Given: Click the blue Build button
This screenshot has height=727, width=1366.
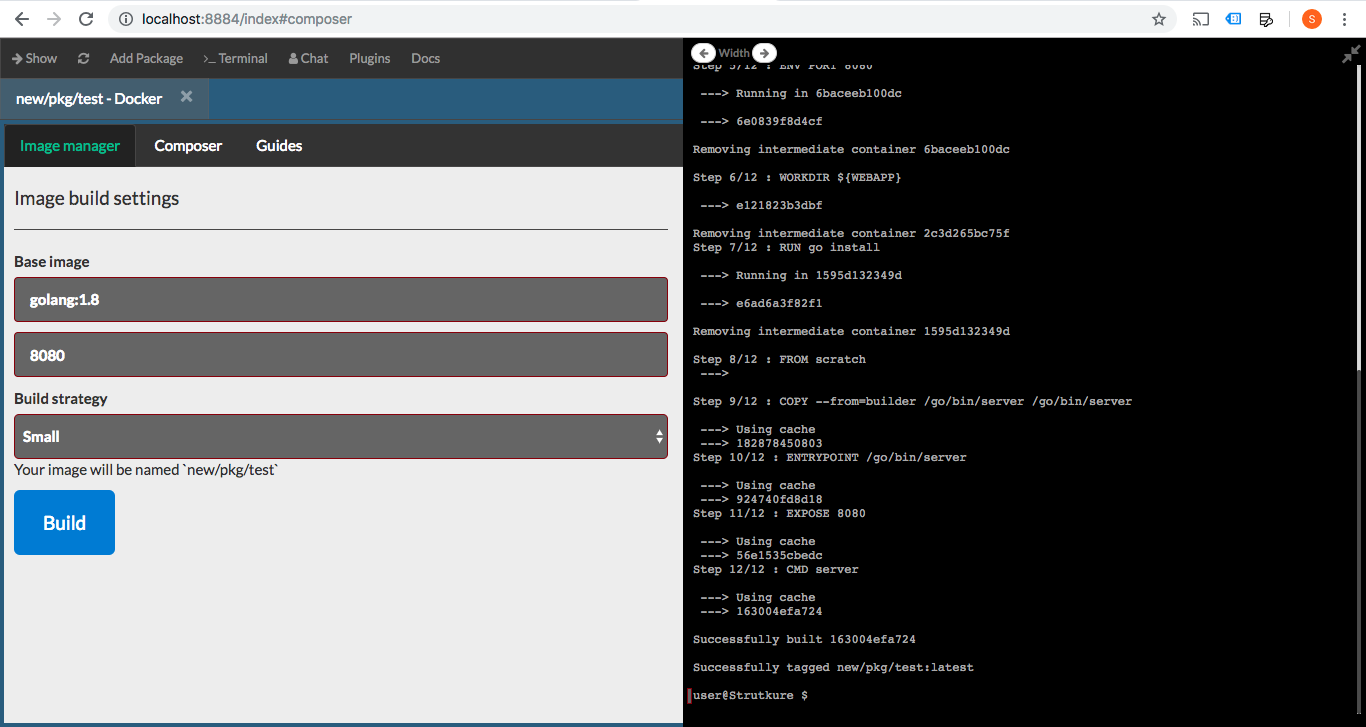Looking at the screenshot, I should 64,522.
